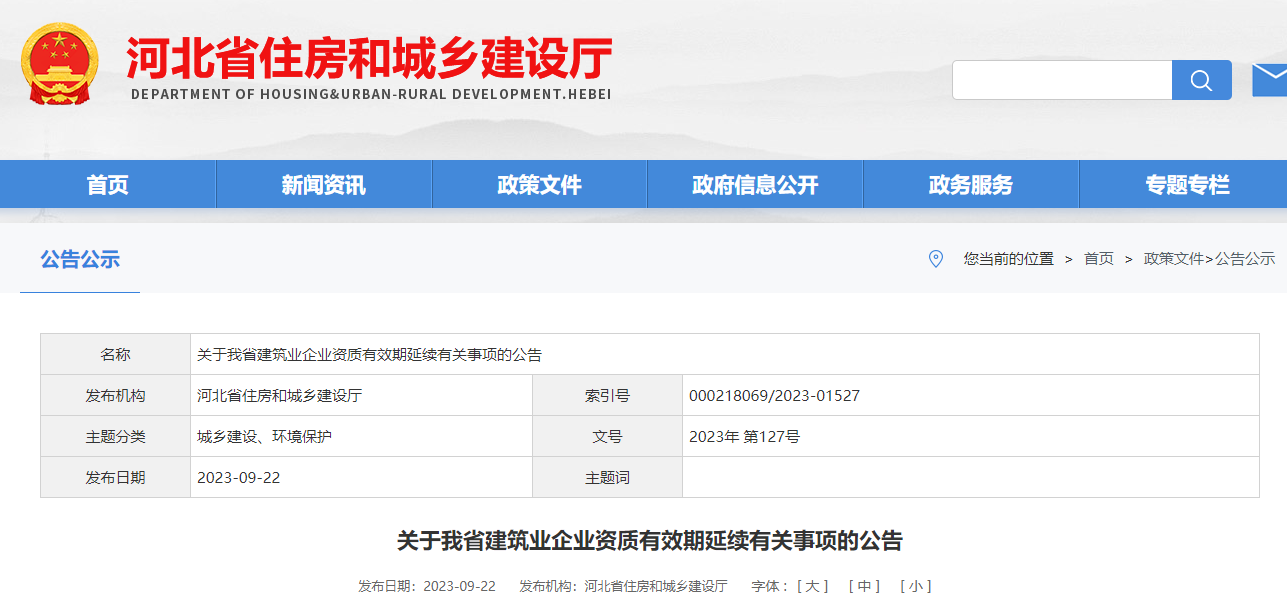Click index number 000218069/2023-01527
Image resolution: width=1287 pixels, height=615 pixels.
click(774, 396)
